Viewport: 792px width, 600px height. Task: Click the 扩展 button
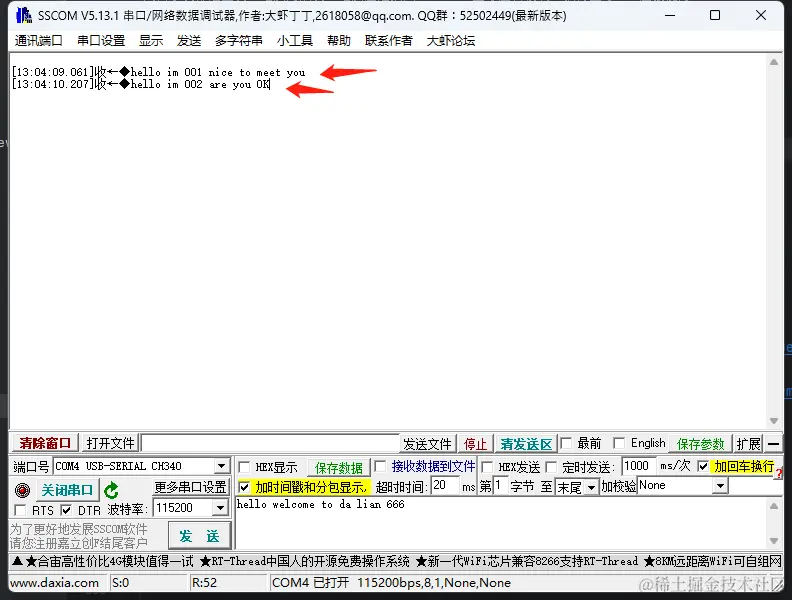point(748,444)
